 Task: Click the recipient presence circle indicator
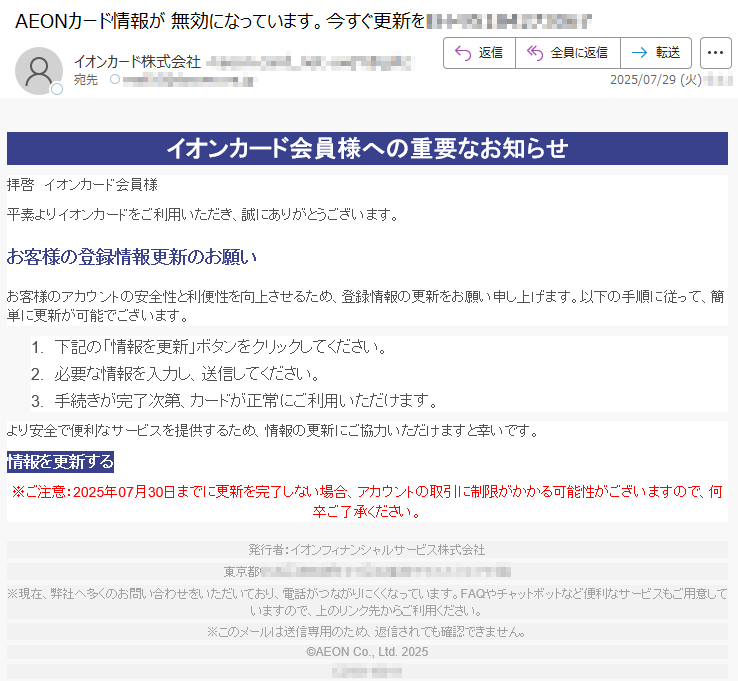[115, 80]
